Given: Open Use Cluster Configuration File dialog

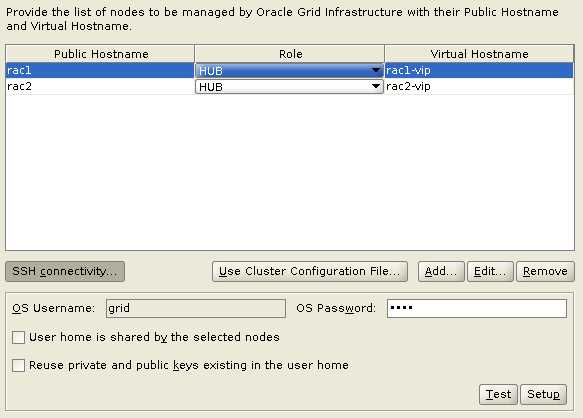Looking at the screenshot, I should point(310,271).
